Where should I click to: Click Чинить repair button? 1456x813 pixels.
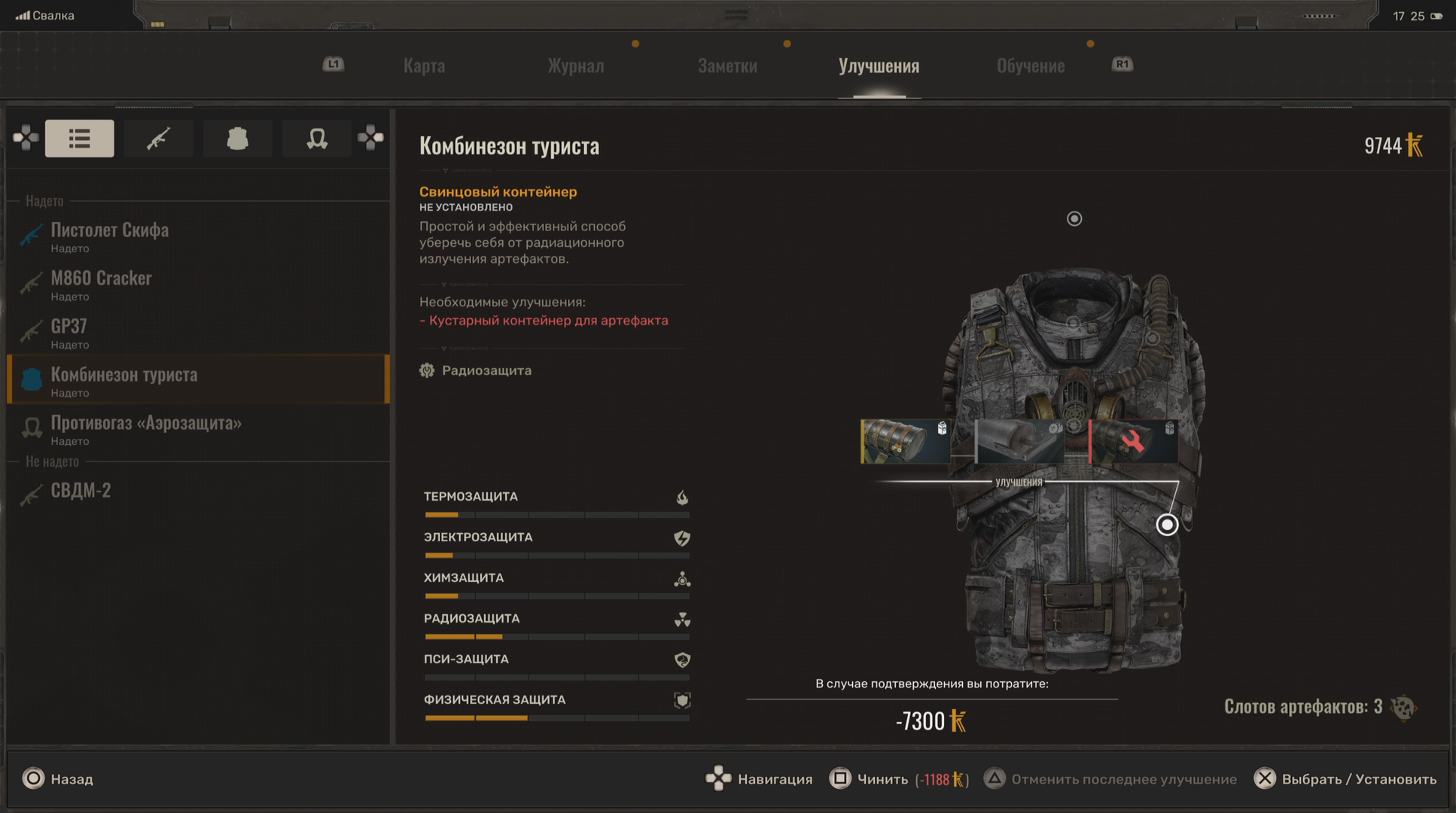coord(882,779)
